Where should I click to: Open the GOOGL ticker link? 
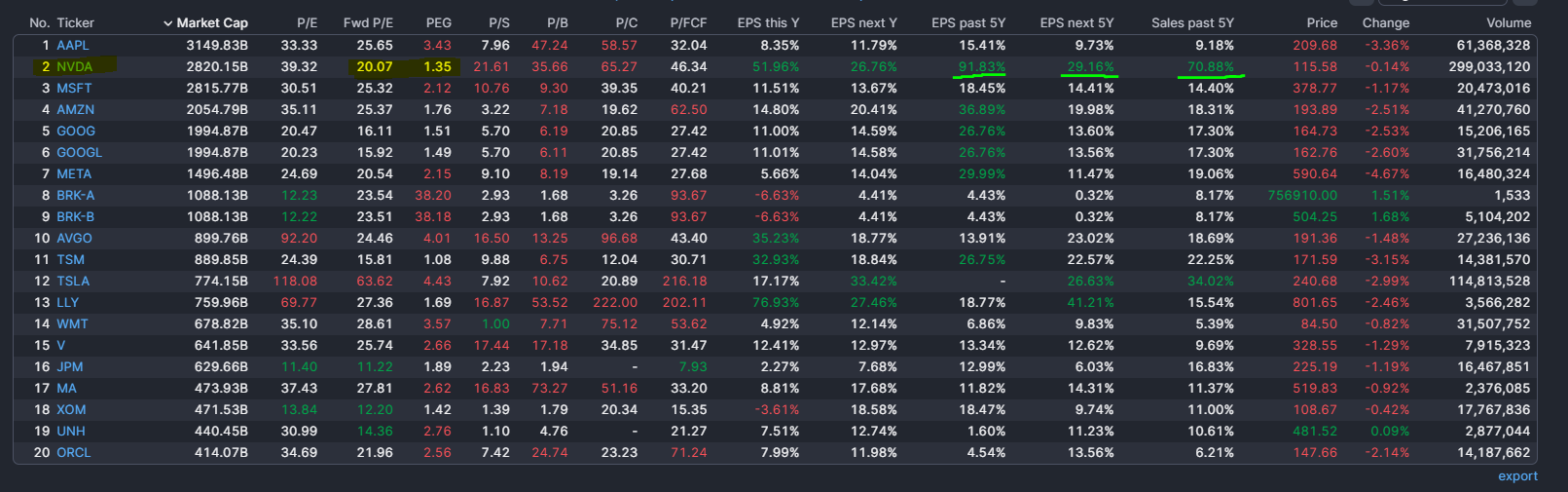[x=79, y=152]
